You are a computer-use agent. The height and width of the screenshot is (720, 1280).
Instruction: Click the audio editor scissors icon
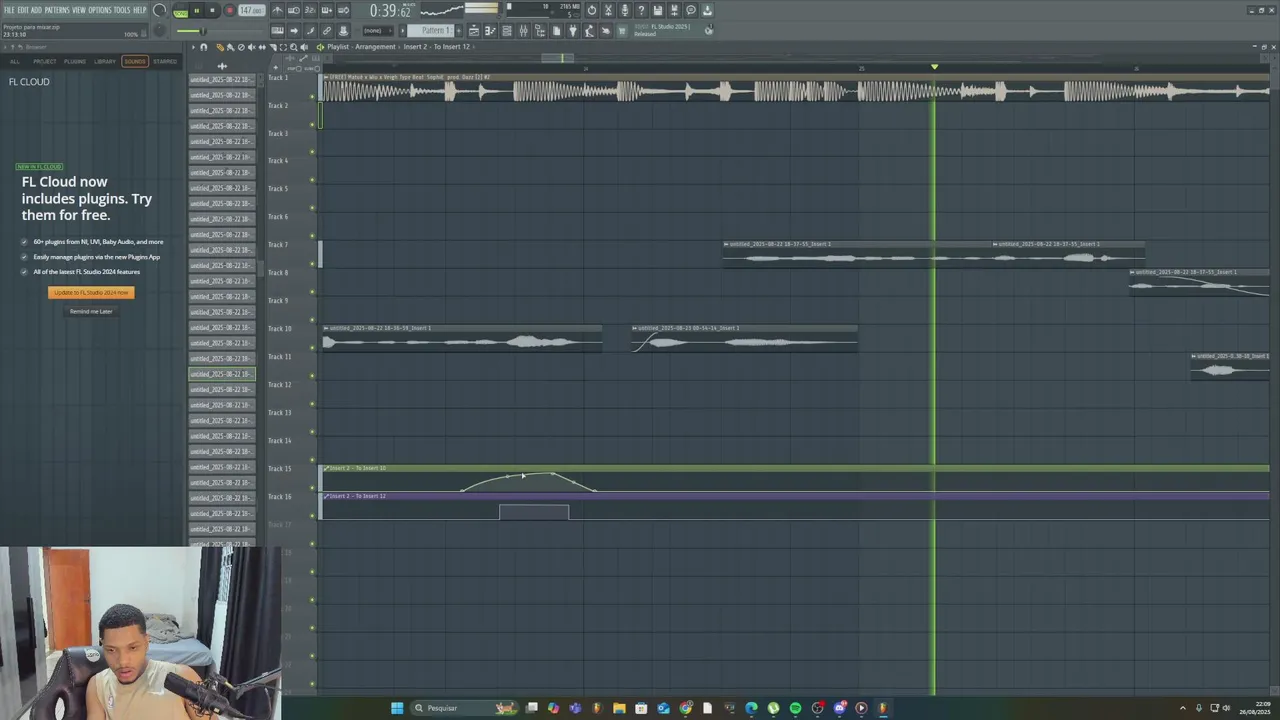pos(608,10)
